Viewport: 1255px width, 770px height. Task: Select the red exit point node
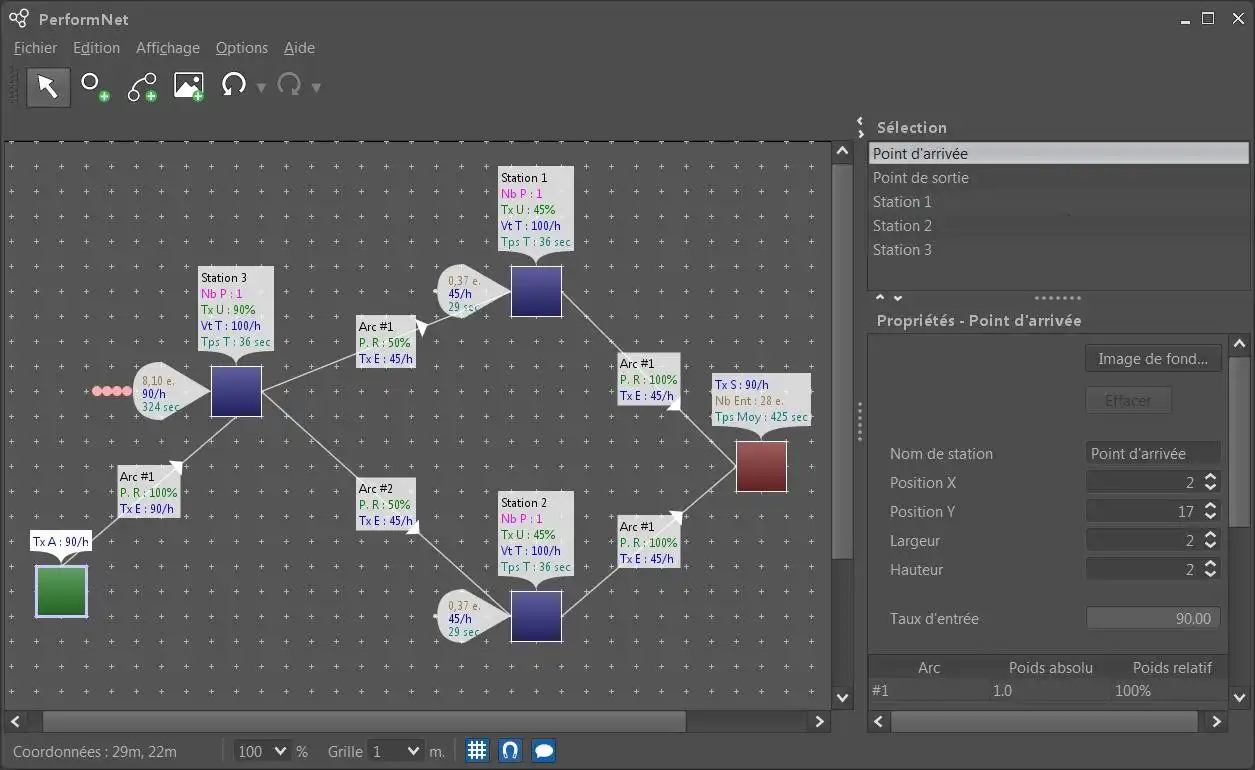click(761, 466)
